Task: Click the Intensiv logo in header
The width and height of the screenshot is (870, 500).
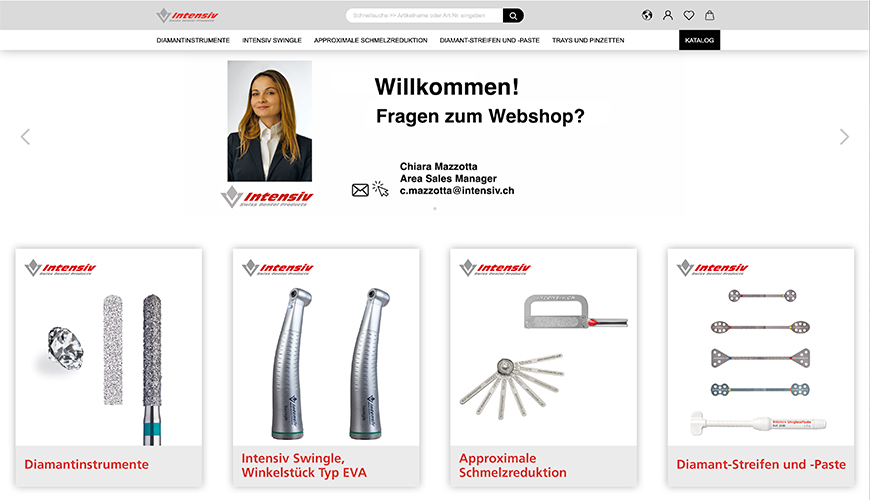Action: (188, 16)
